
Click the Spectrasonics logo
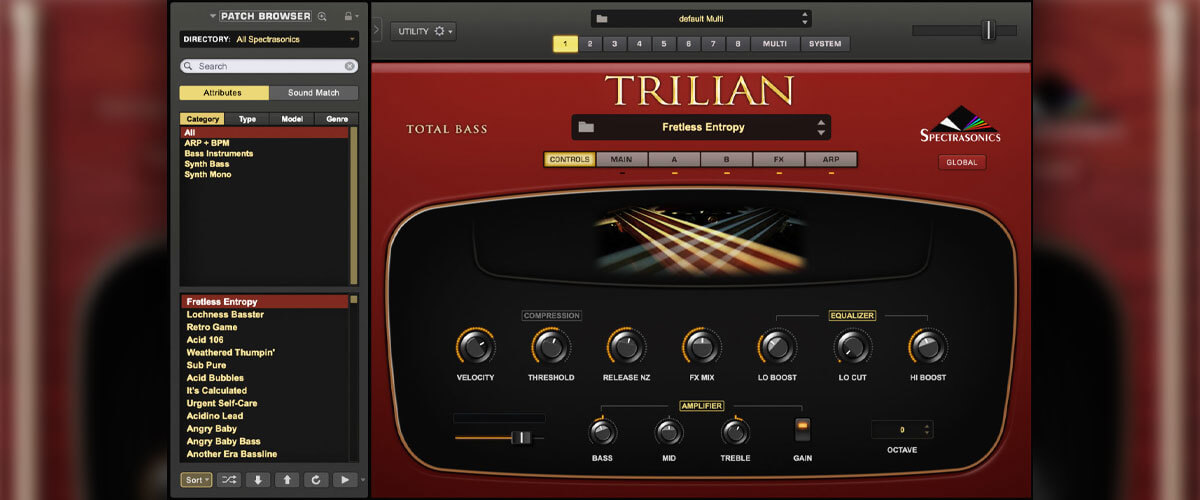pyautogui.click(x=960, y=125)
